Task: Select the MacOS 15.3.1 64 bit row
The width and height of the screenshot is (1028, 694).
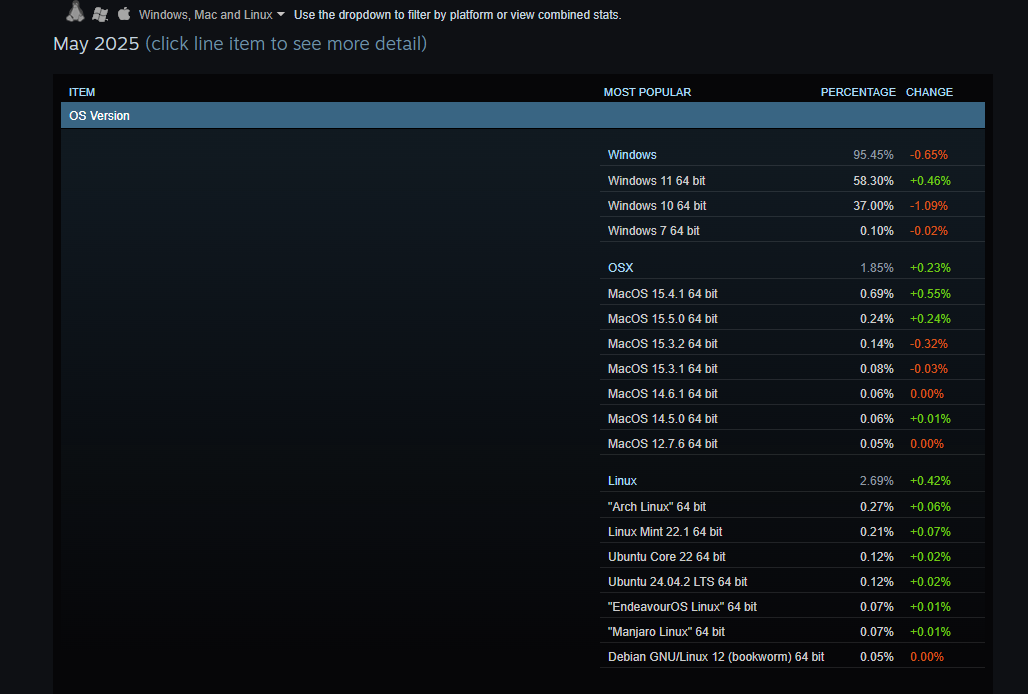Action: point(792,368)
